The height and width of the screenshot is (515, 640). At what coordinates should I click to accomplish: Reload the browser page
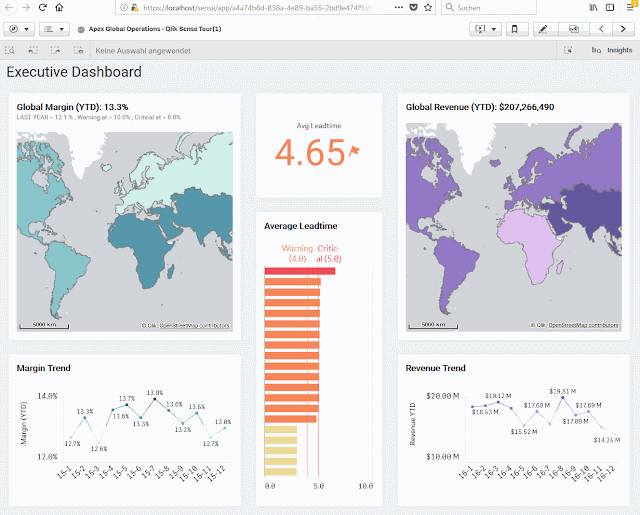[x=42, y=7]
